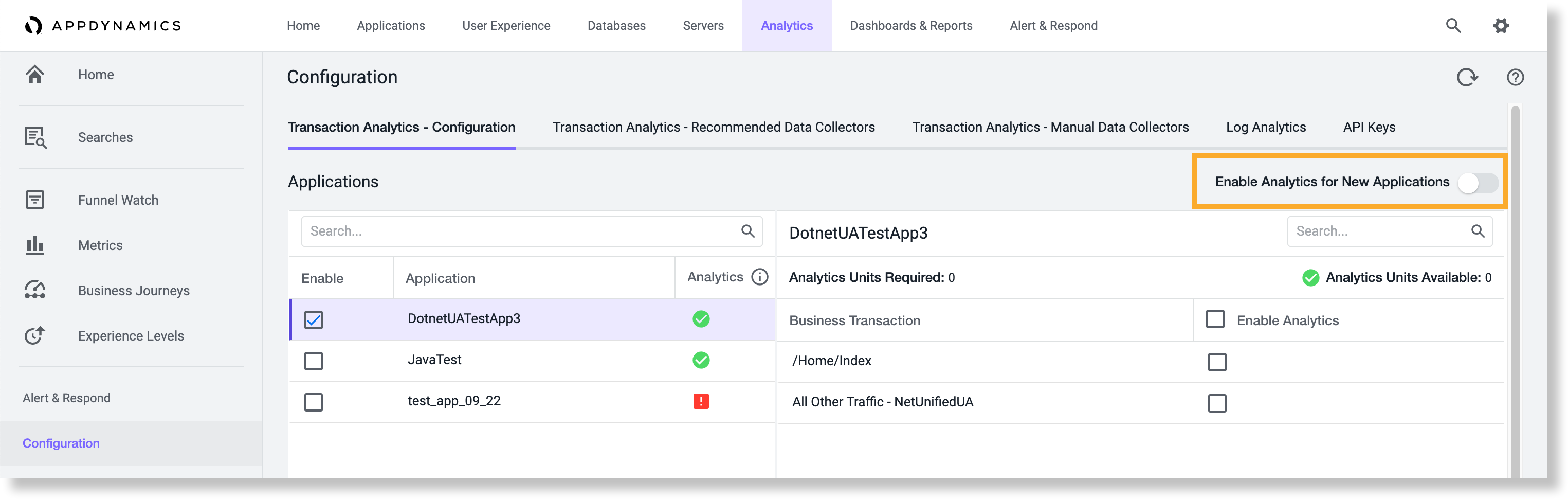This screenshot has width=1568, height=499.
Task: Select the Analytics top navigation item
Action: tap(787, 26)
